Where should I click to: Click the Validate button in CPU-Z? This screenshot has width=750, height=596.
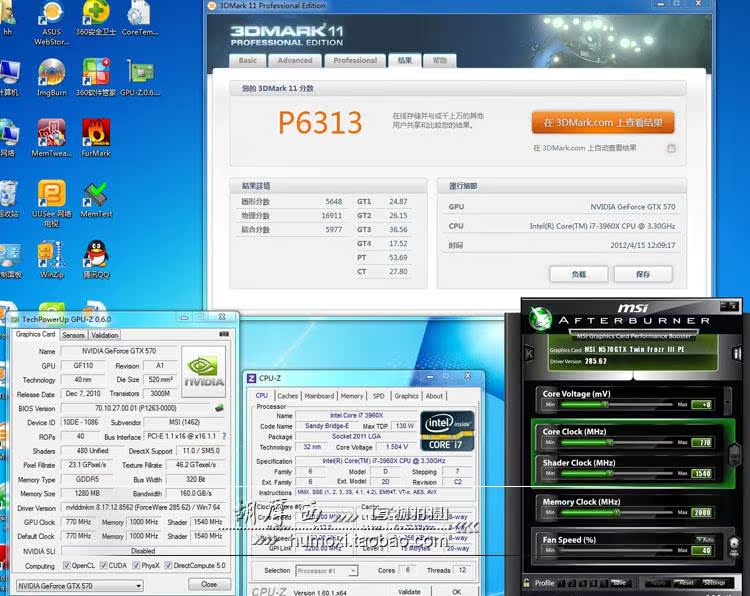pyautogui.click(x=409, y=592)
